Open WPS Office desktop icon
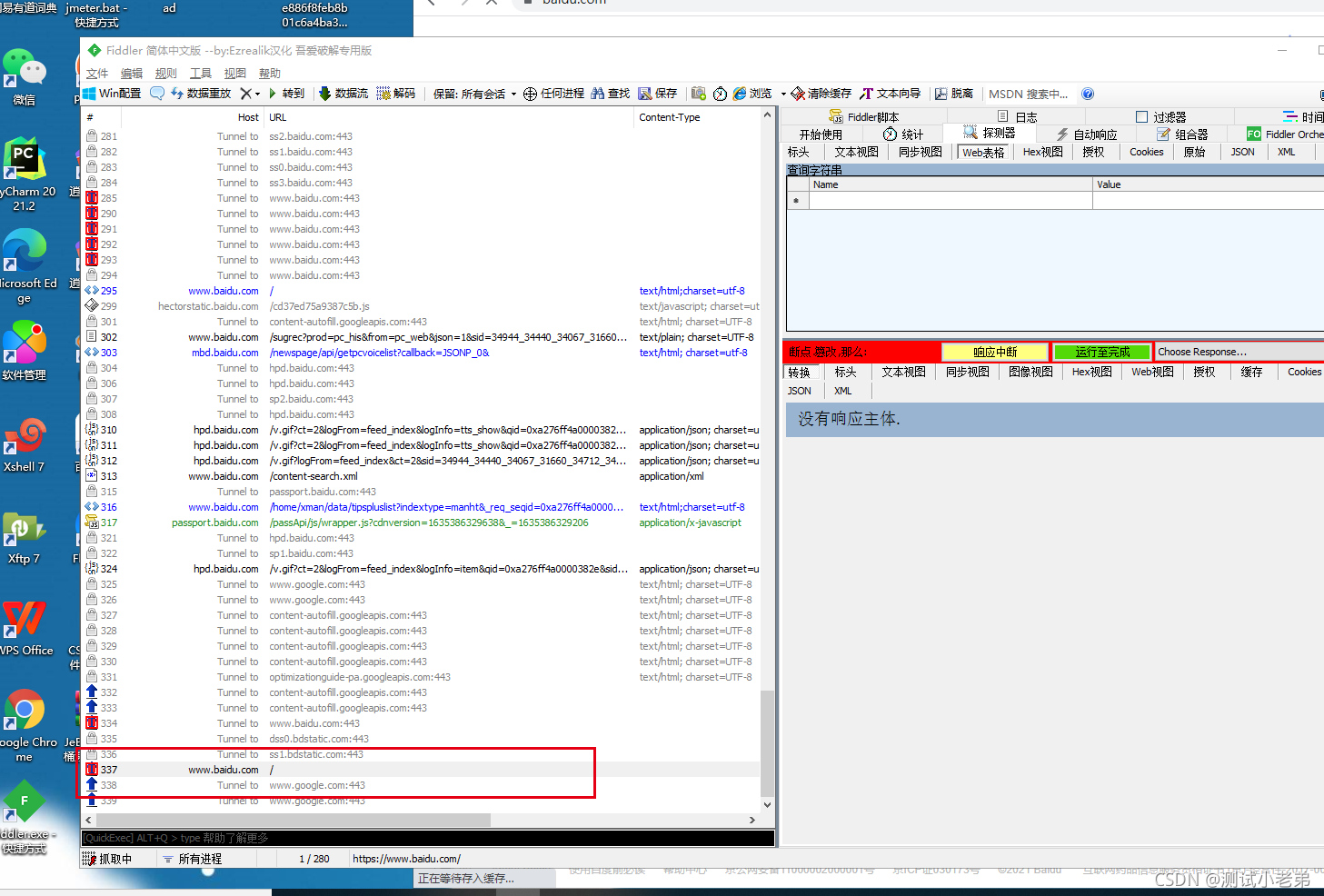The height and width of the screenshot is (896, 1324). 25,628
